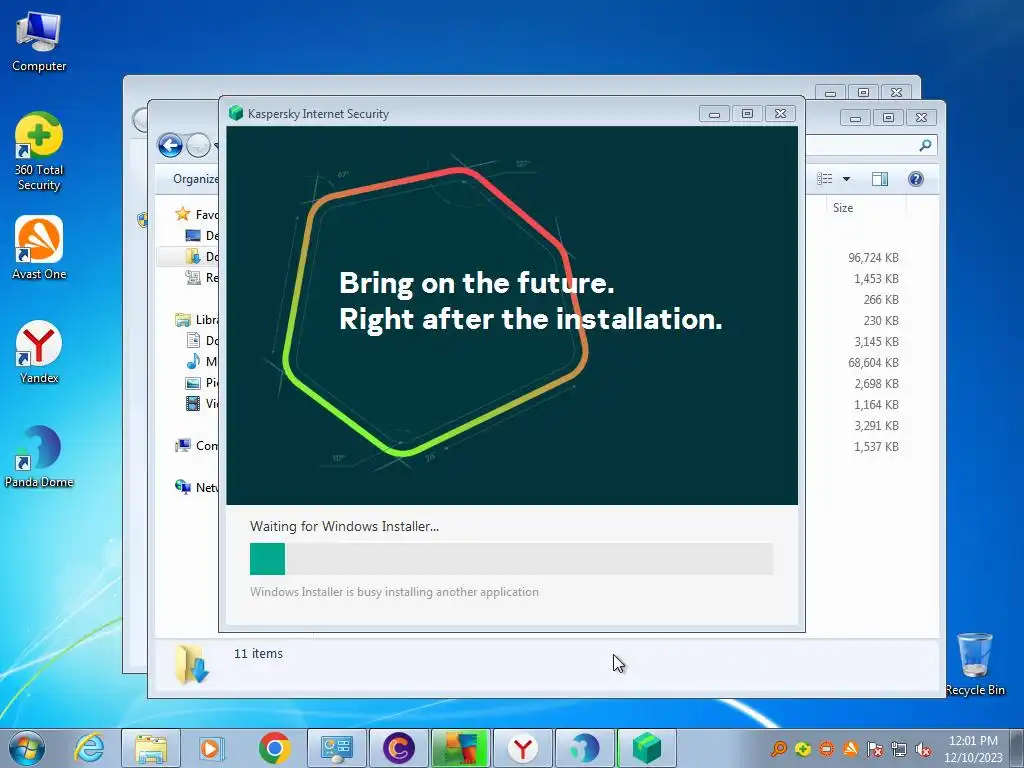Close the Kaspersky Internet Security window

pos(780,114)
